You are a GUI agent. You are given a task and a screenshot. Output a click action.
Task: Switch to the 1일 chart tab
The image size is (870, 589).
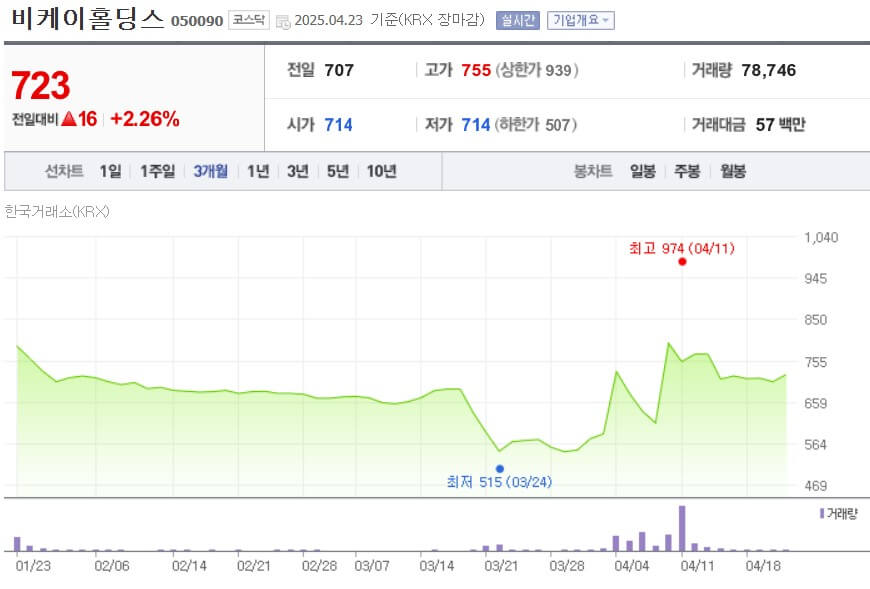(108, 171)
